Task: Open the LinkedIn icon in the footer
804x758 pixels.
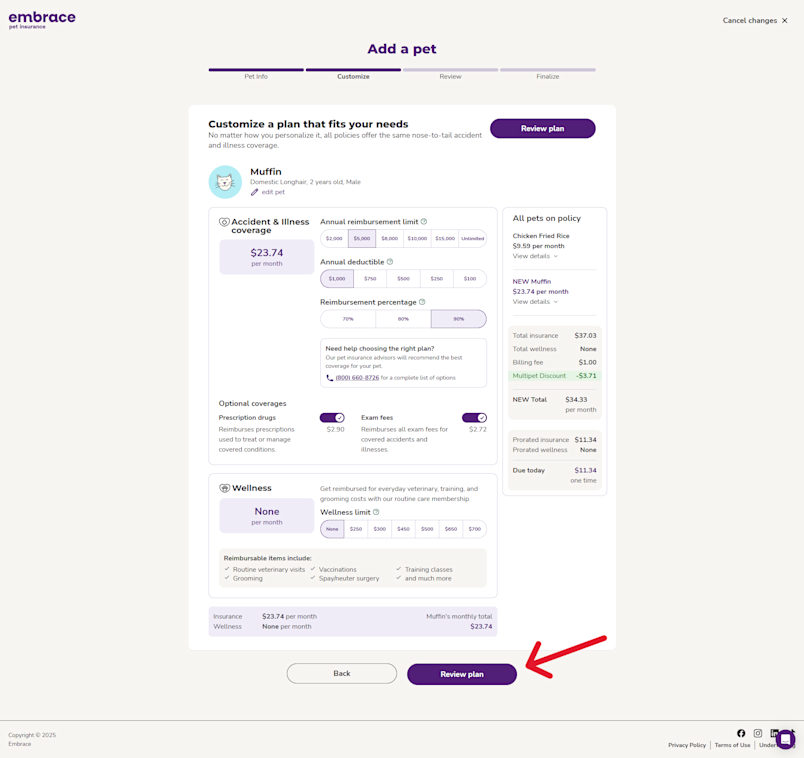Action: point(773,733)
